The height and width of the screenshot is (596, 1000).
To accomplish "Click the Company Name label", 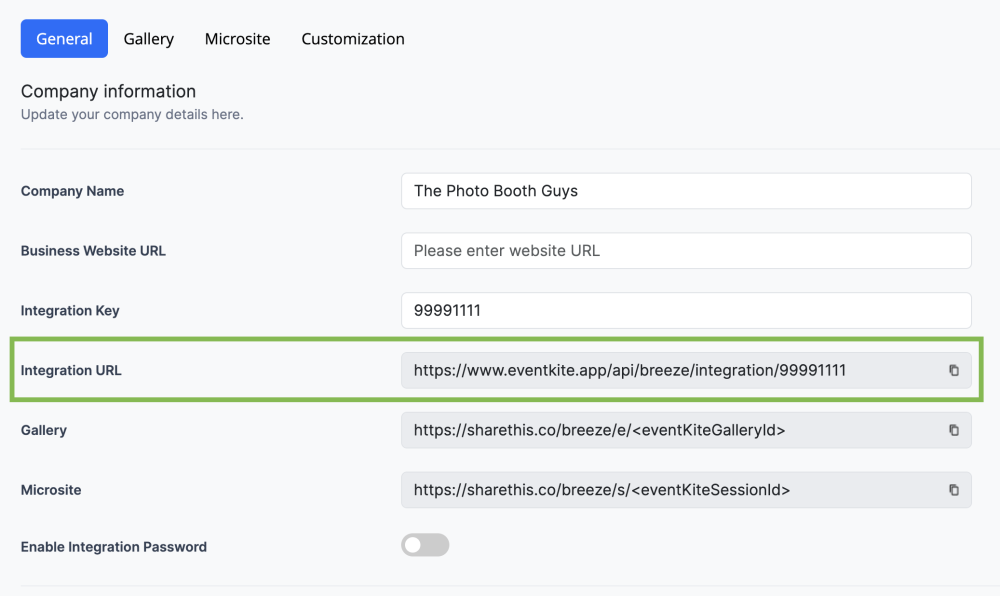I will 72,191.
